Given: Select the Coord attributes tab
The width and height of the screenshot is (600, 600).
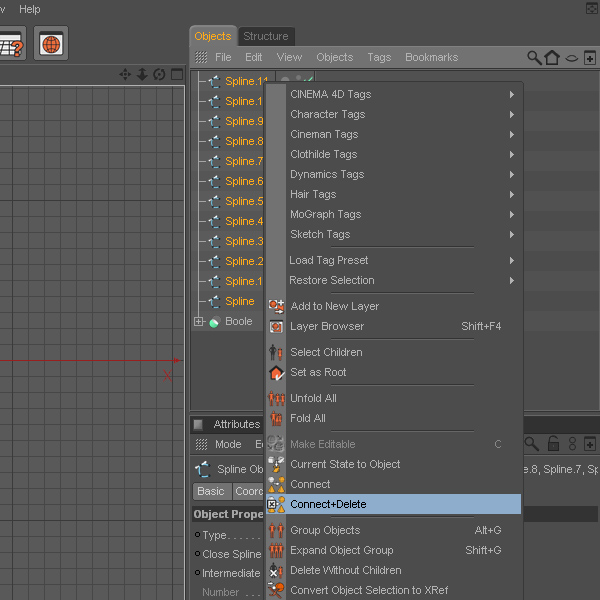Looking at the screenshot, I should [249, 491].
